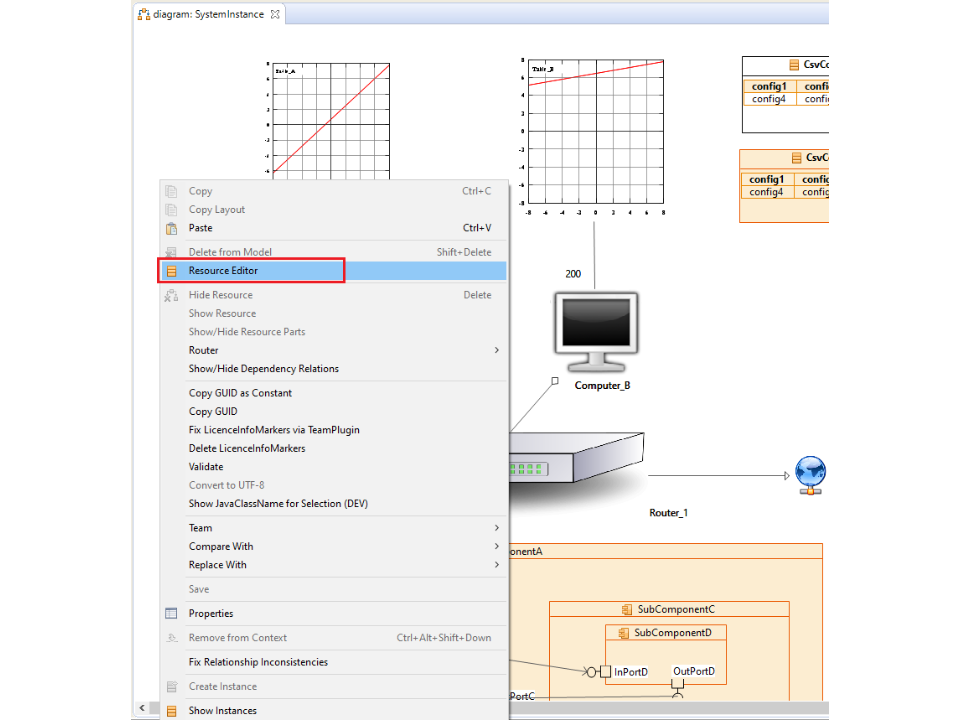Click the horizontal scrollbar left arrow

click(141, 708)
